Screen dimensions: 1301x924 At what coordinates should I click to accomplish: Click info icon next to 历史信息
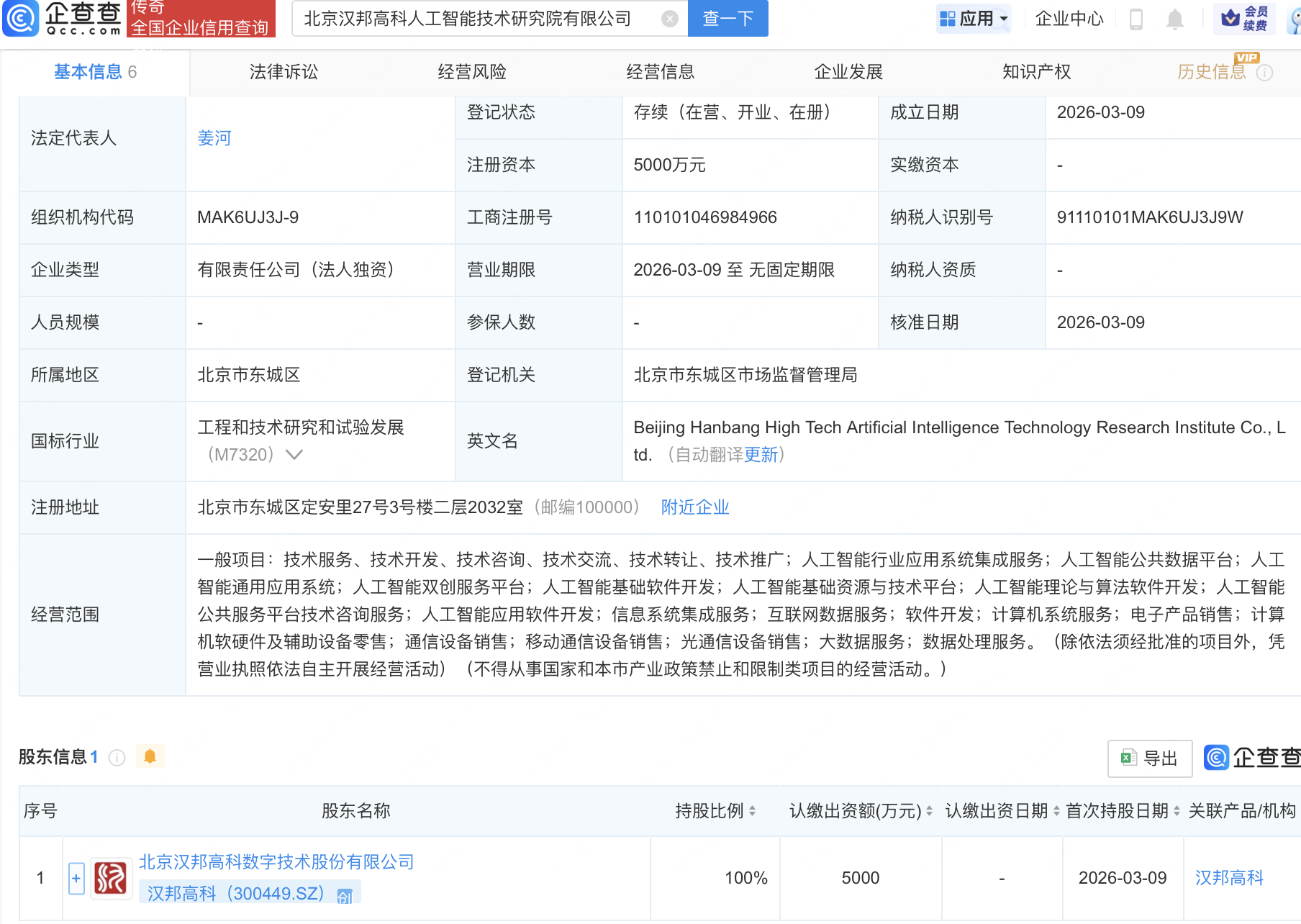(1265, 73)
